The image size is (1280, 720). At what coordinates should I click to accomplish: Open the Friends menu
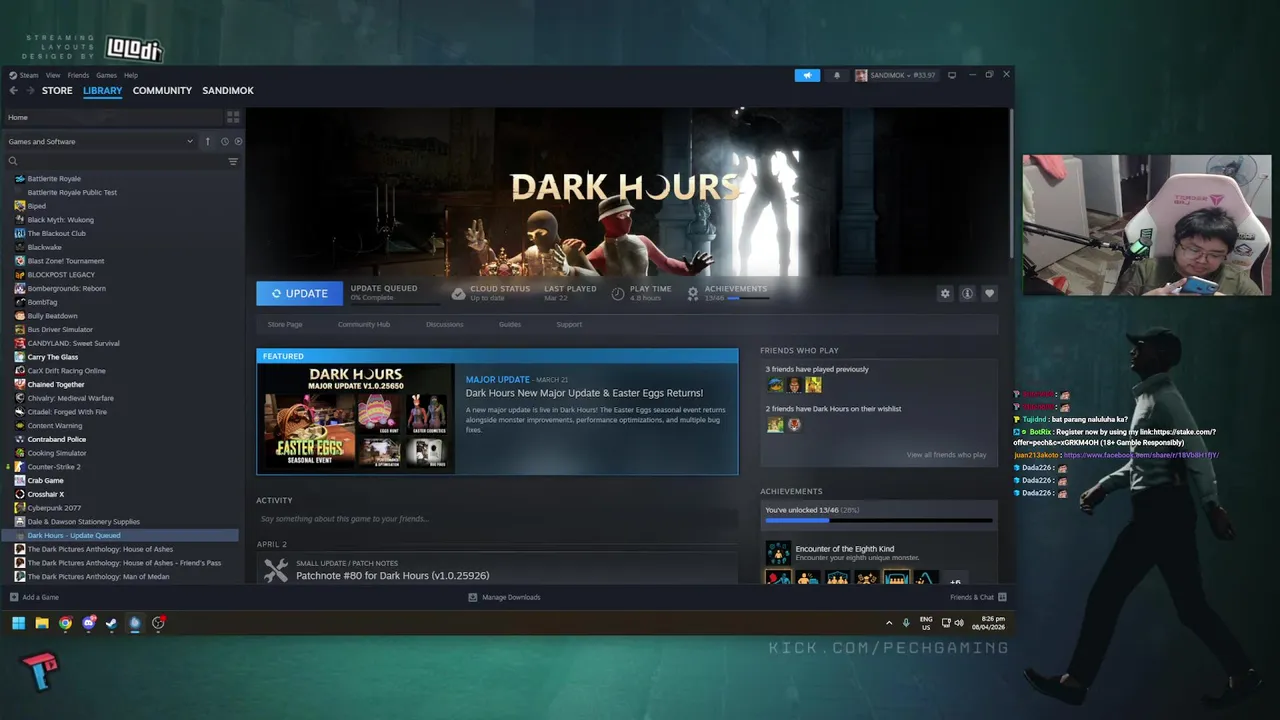coord(78,75)
